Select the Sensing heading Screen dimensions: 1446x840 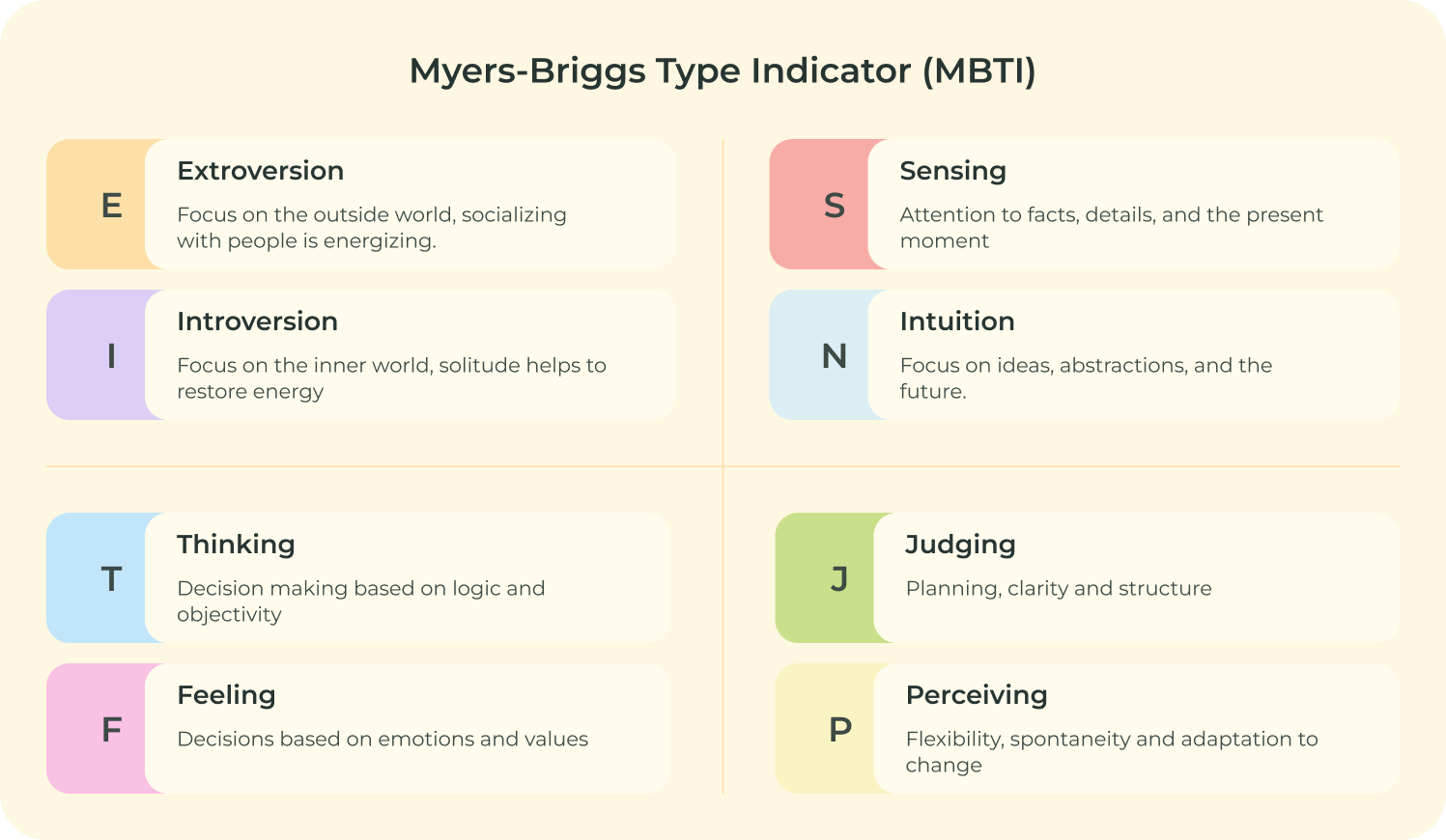click(953, 172)
